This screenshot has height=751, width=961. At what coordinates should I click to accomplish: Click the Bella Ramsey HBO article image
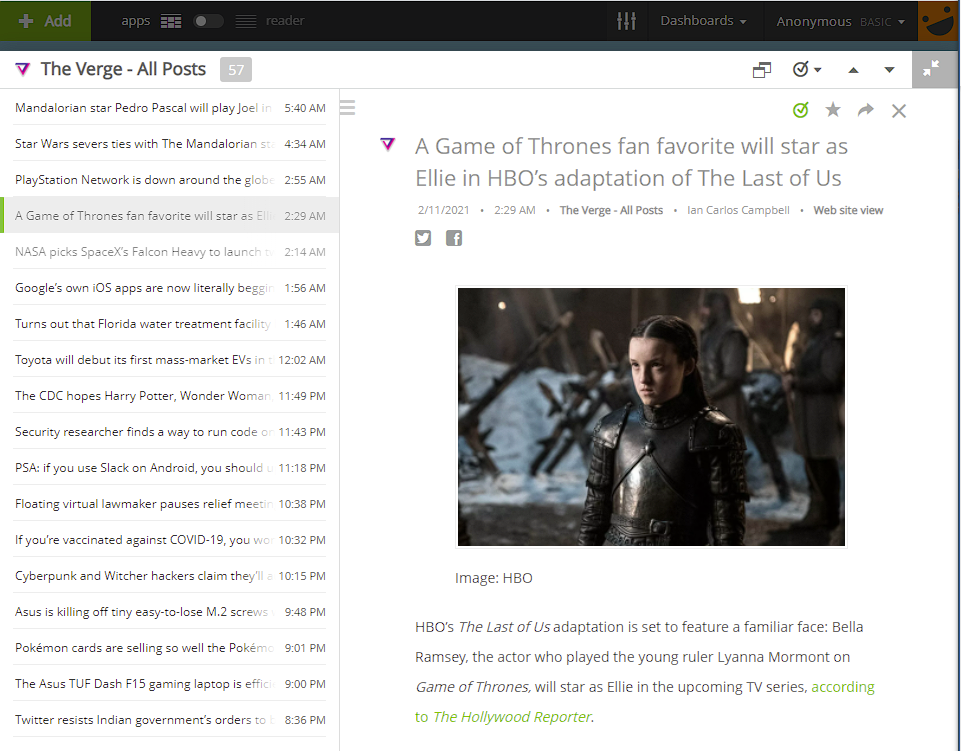click(x=651, y=417)
